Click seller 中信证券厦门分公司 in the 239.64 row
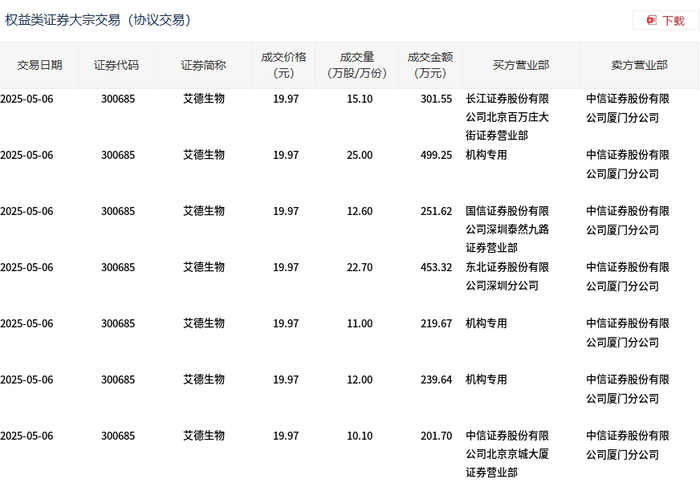Viewport: 700px width, 483px height. (x=628, y=389)
